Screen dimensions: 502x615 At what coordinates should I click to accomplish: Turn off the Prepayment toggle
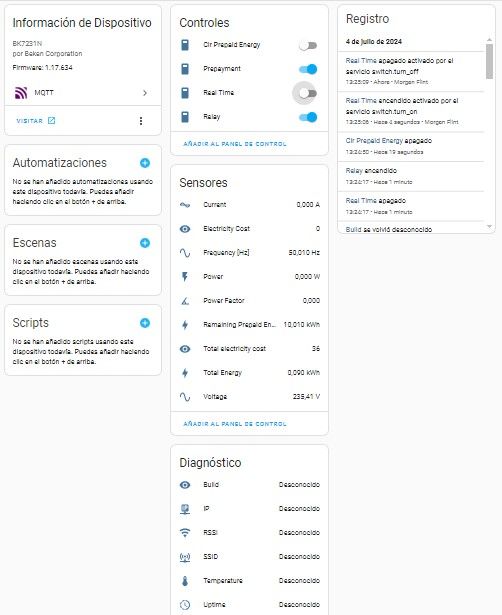coord(308,69)
